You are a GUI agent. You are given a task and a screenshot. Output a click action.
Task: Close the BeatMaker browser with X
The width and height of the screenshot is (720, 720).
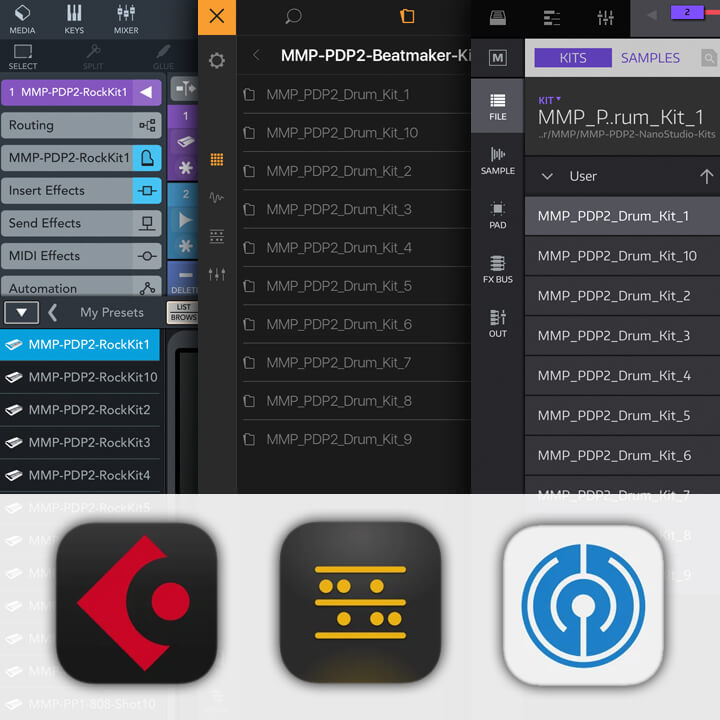click(217, 17)
